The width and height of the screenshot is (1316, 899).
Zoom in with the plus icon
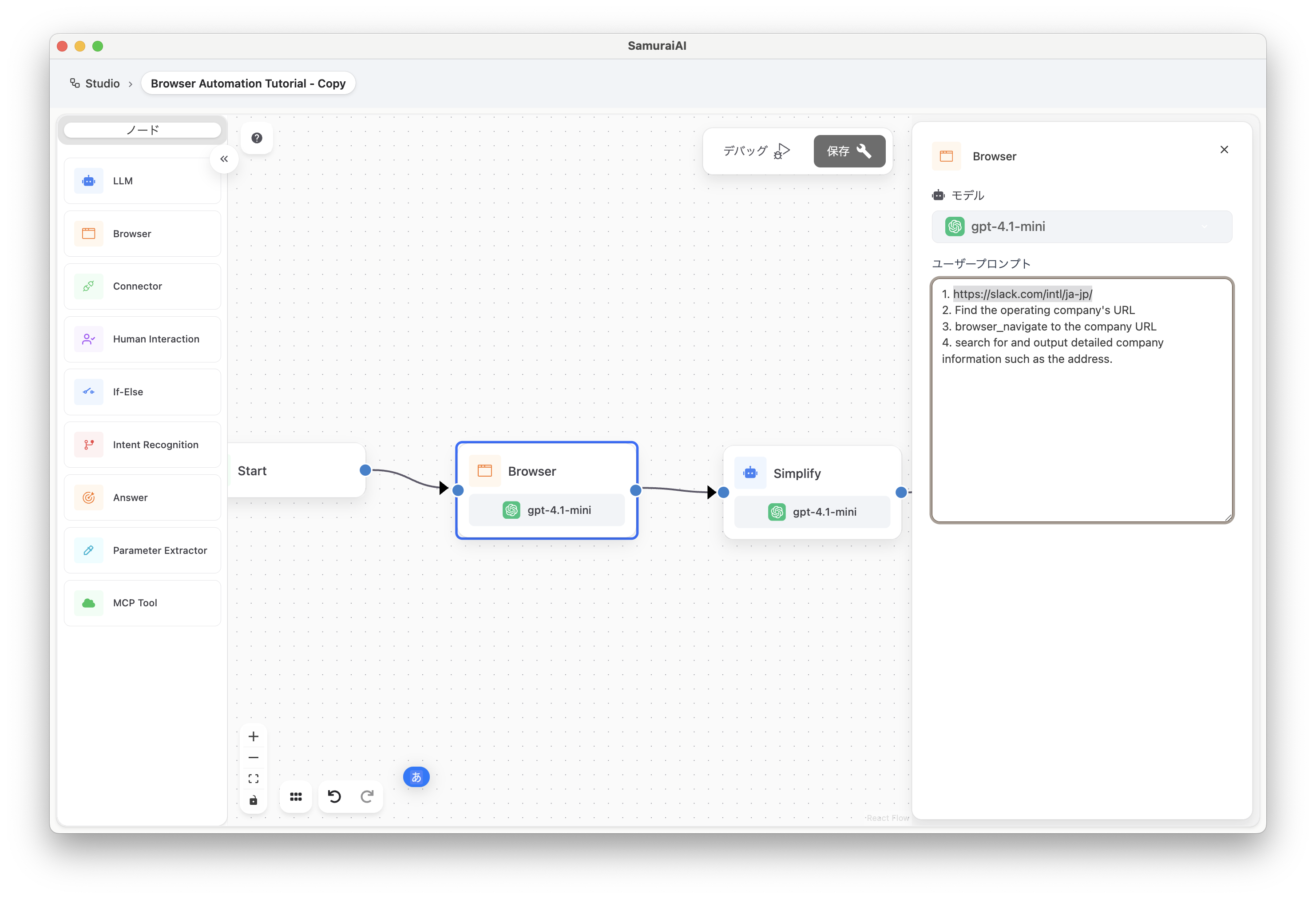click(253, 736)
